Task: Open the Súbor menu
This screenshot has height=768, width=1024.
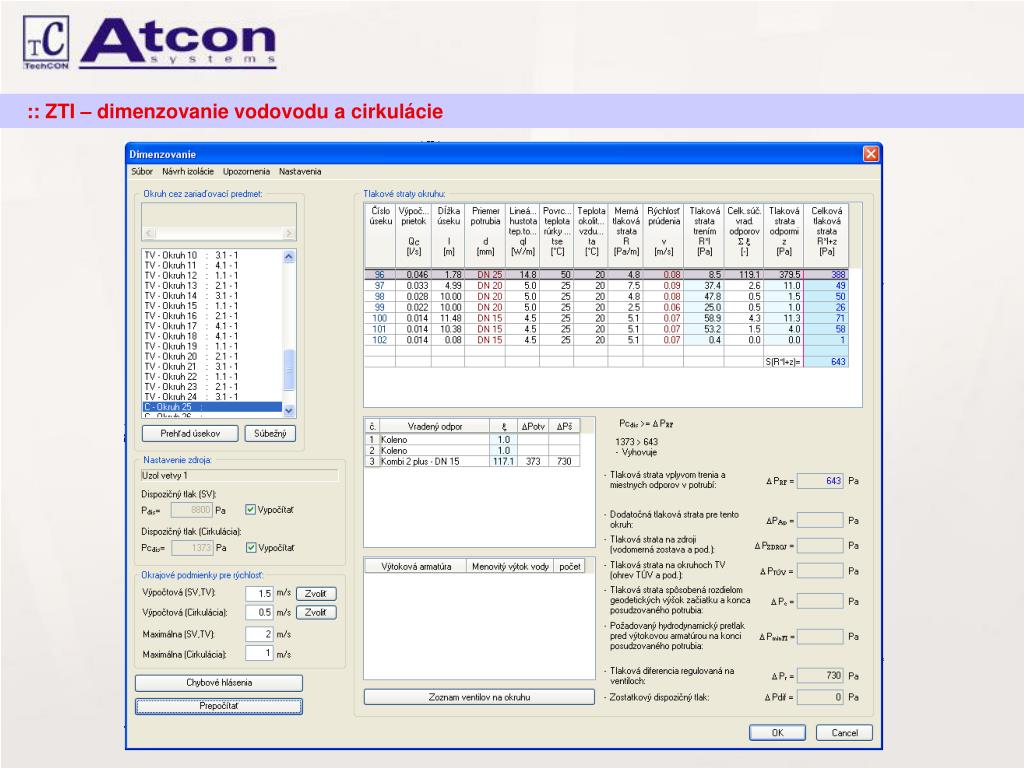Action: click(142, 172)
